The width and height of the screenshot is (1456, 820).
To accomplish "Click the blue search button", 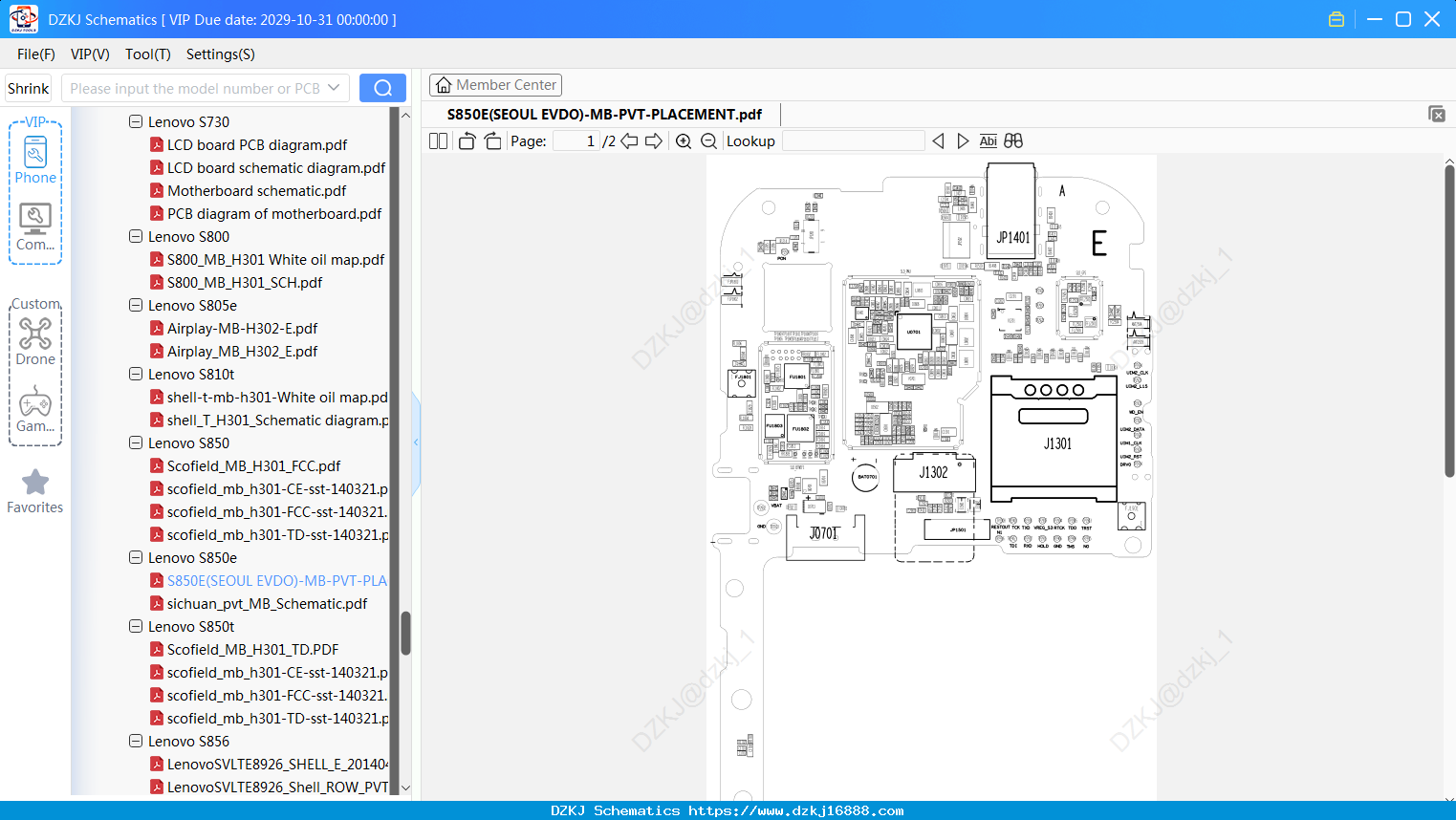I will [x=382, y=88].
